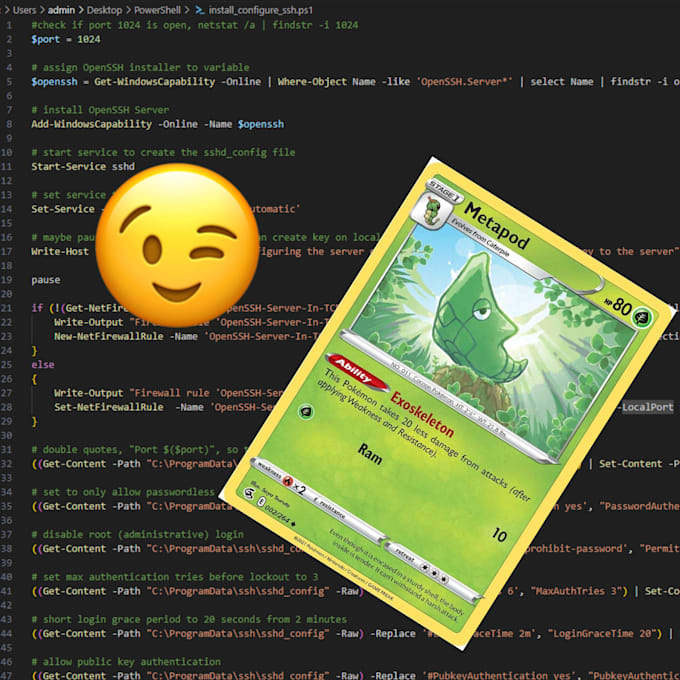Click the $openssh variable on line 8

point(261,124)
